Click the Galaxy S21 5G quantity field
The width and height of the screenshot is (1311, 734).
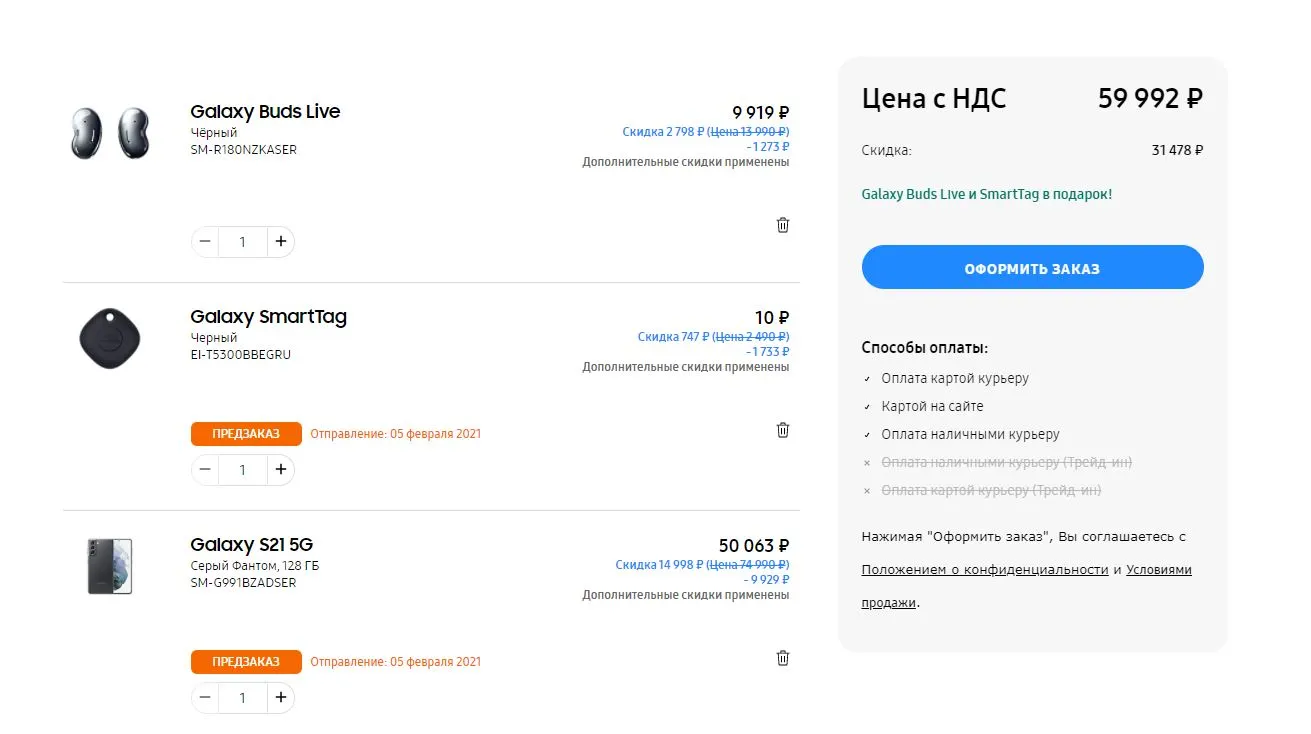coord(242,698)
